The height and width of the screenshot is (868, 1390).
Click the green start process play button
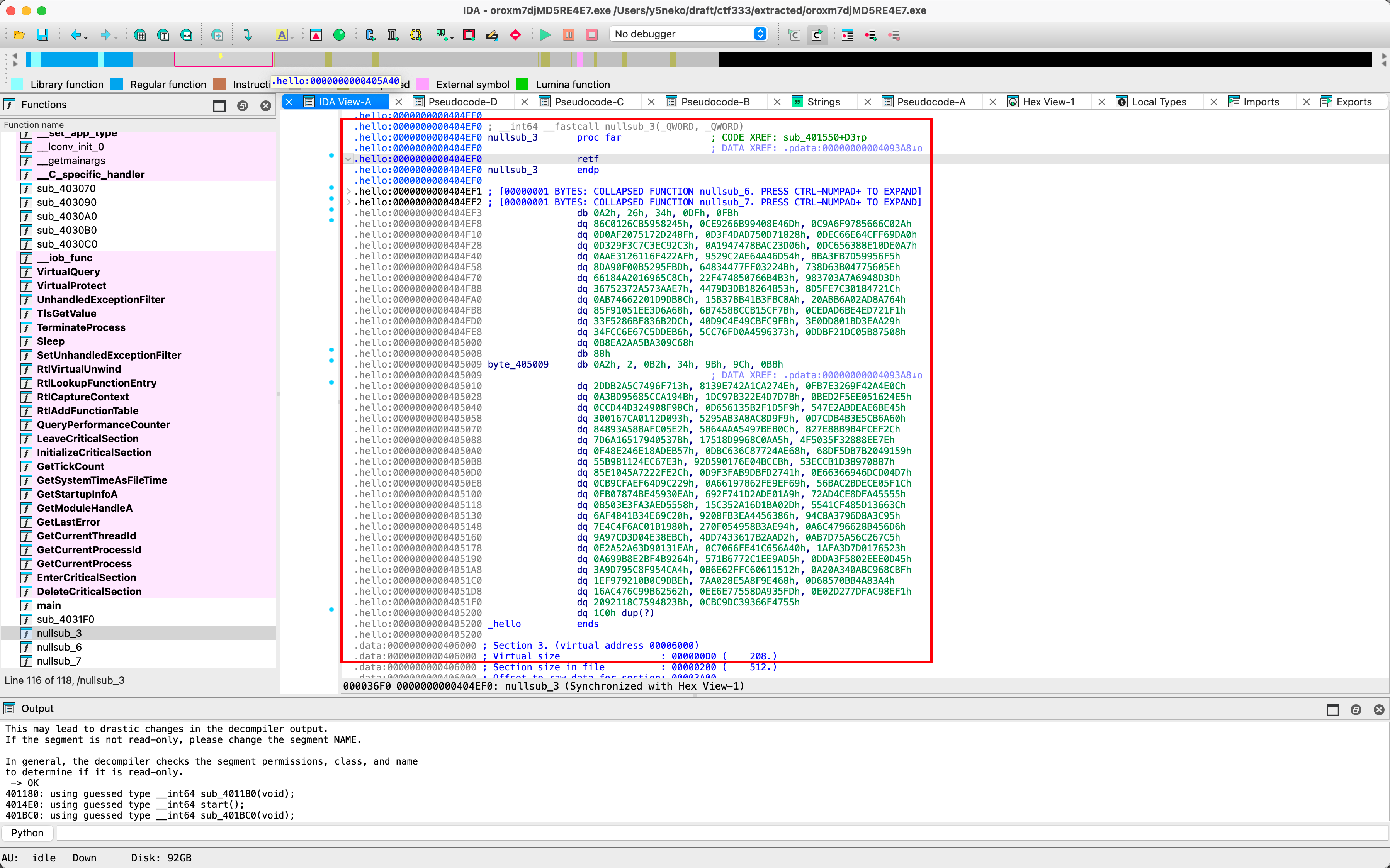pos(545,35)
